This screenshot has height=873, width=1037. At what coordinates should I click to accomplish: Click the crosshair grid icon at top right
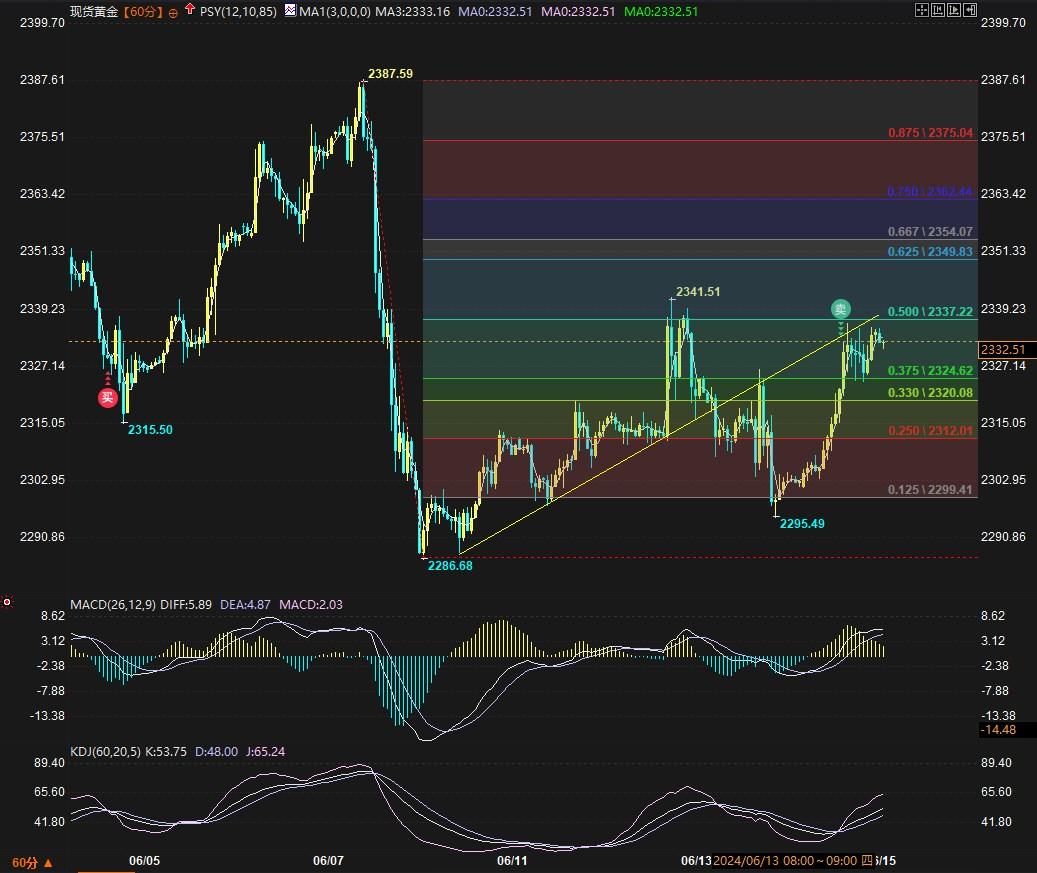point(920,10)
